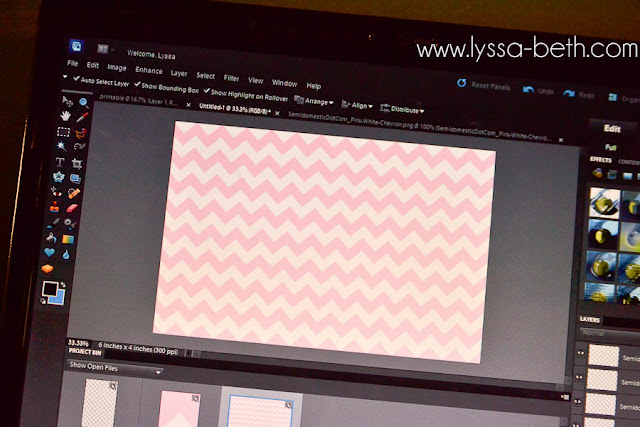640x427 pixels.
Task: Select the Type tool
Action: [x=60, y=162]
